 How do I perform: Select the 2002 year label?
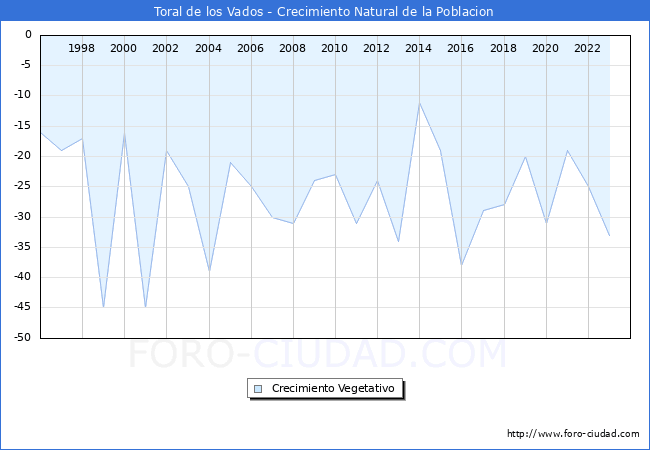(x=165, y=48)
